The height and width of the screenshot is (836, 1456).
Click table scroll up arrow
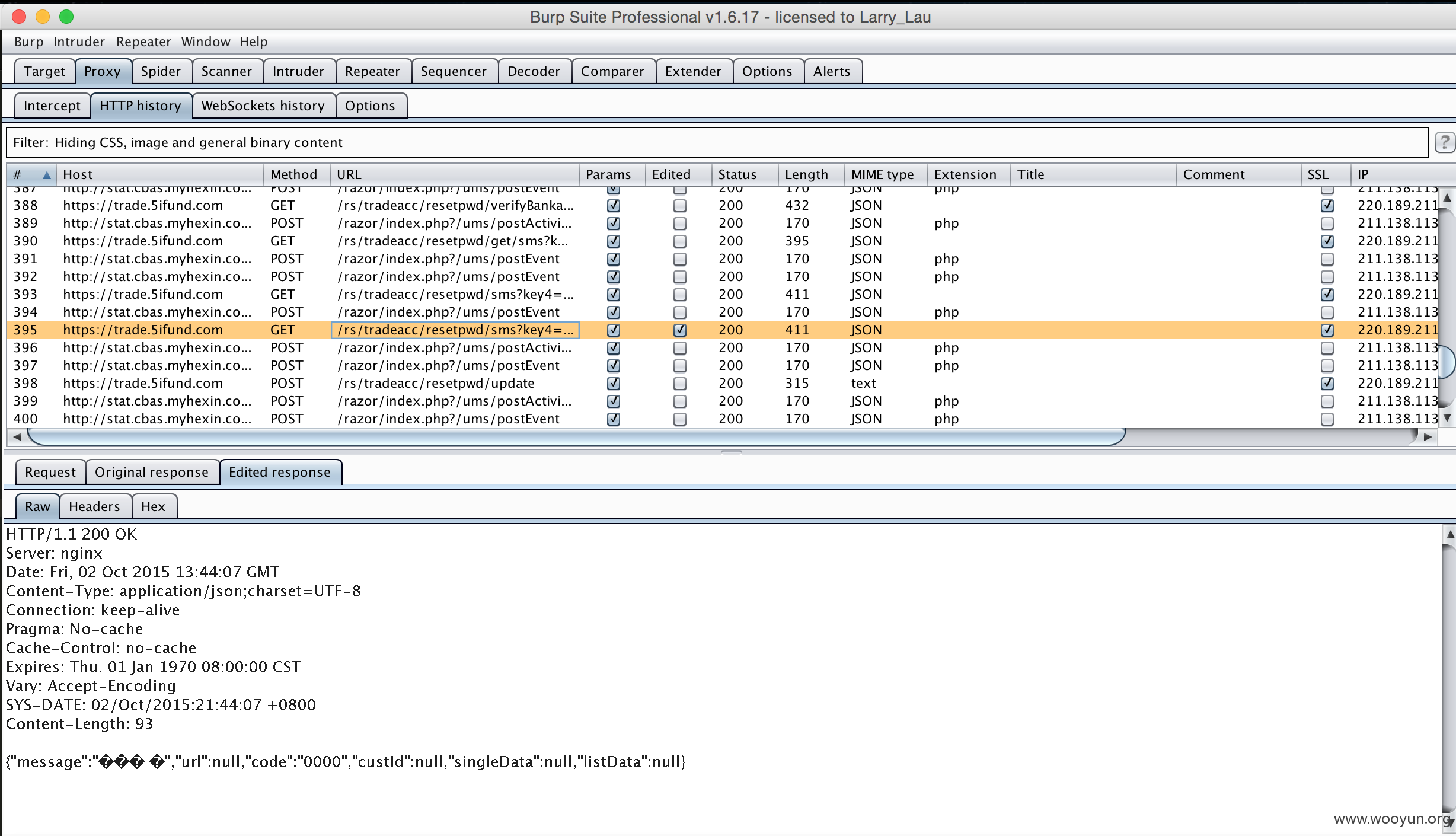(x=1447, y=197)
